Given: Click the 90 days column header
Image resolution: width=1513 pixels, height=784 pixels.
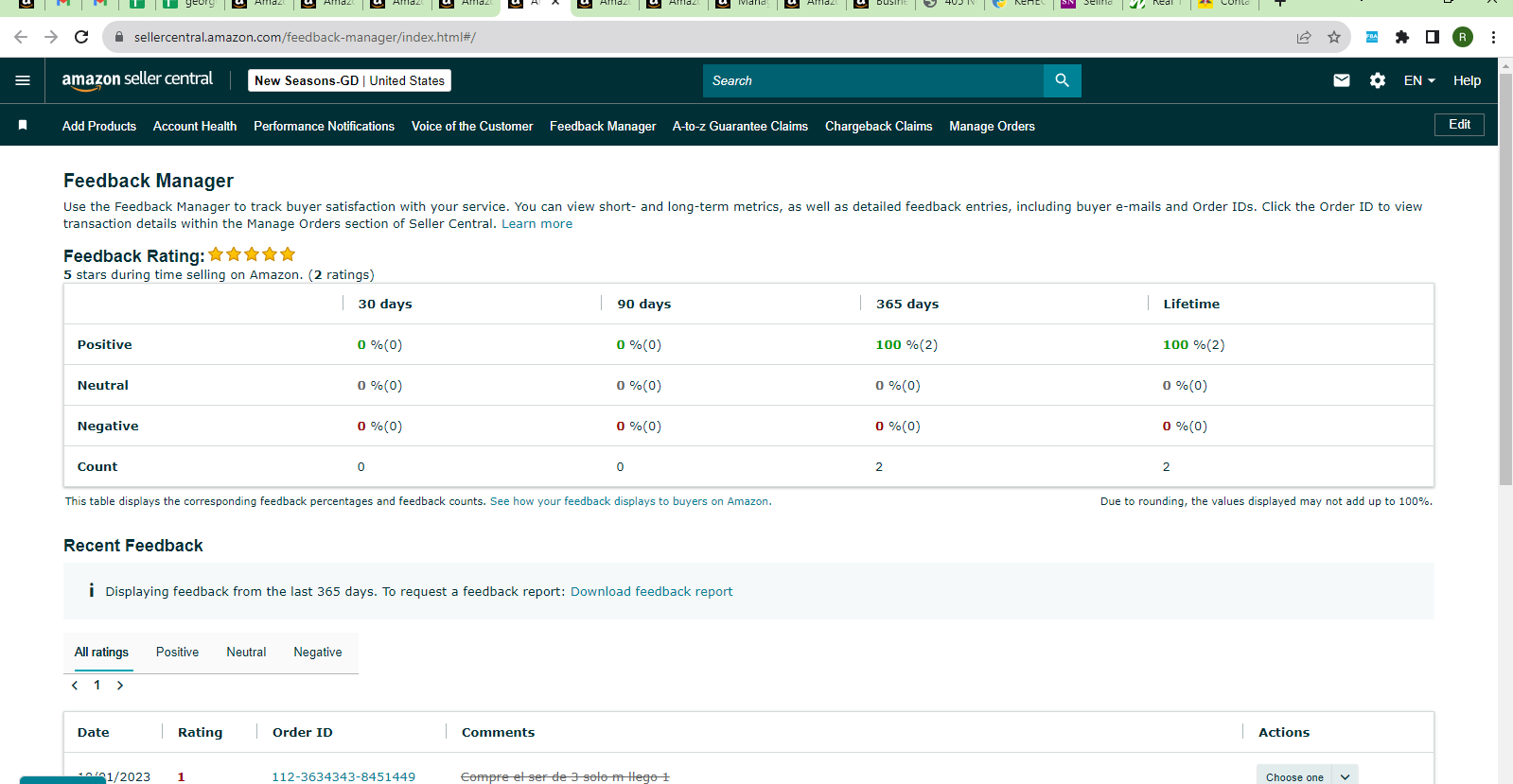Looking at the screenshot, I should [644, 304].
